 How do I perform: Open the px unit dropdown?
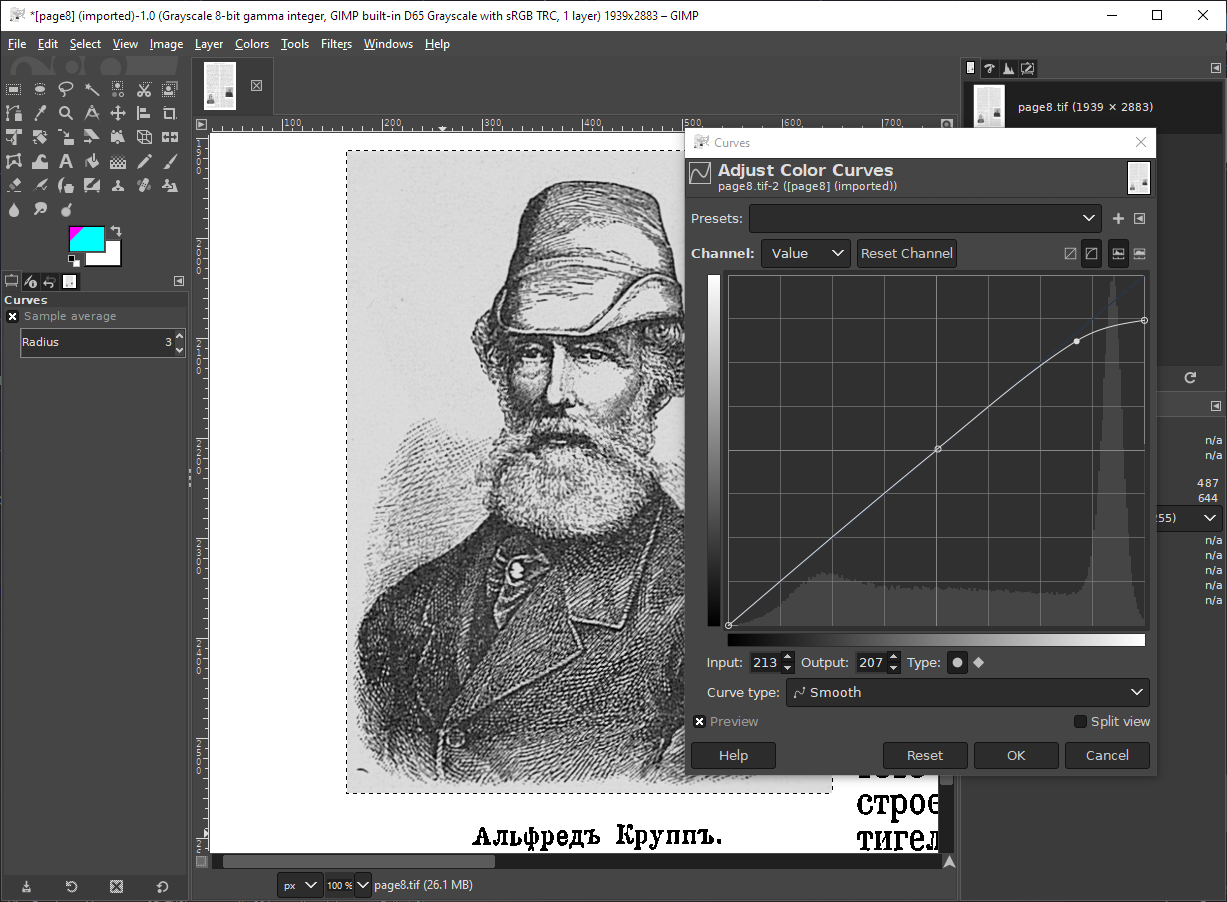pyautogui.click(x=300, y=885)
